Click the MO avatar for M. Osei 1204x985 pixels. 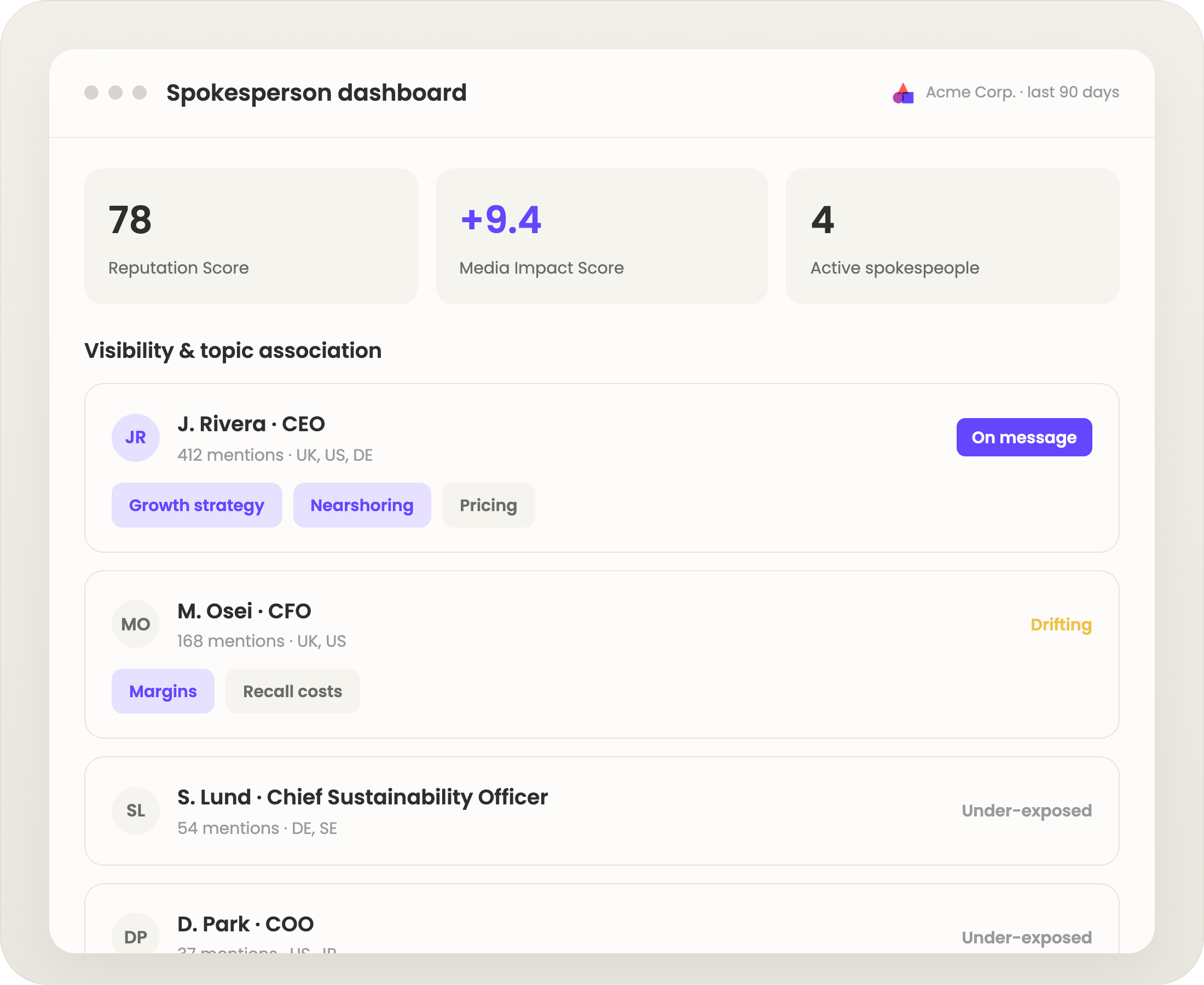click(136, 624)
